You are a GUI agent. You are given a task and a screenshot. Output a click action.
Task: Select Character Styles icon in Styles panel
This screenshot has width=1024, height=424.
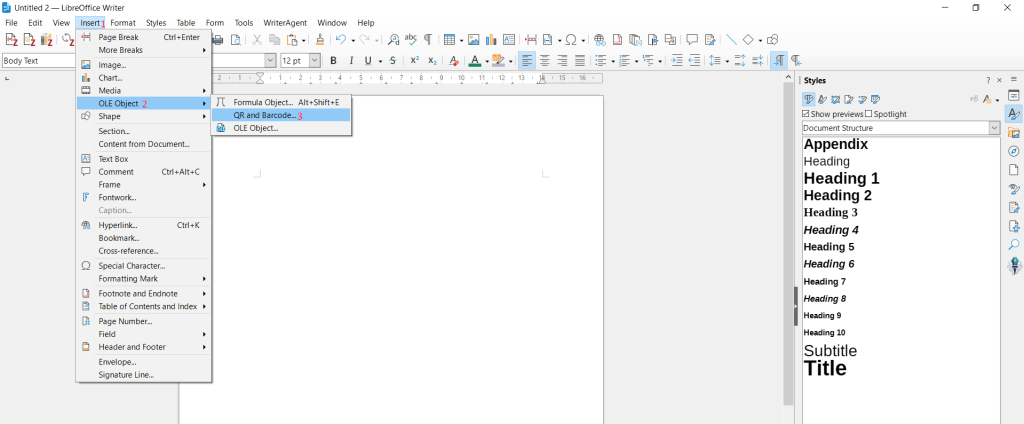coord(822,99)
